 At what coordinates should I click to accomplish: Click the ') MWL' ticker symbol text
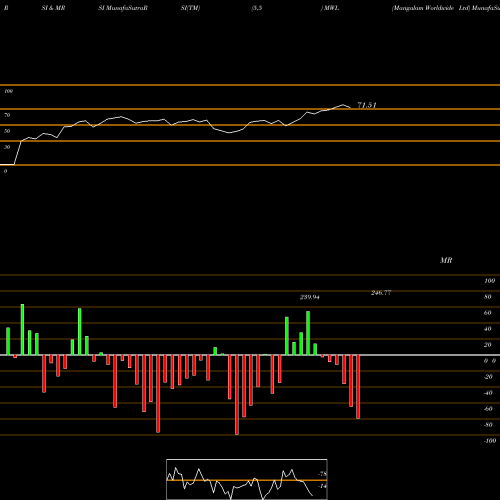tap(330, 8)
